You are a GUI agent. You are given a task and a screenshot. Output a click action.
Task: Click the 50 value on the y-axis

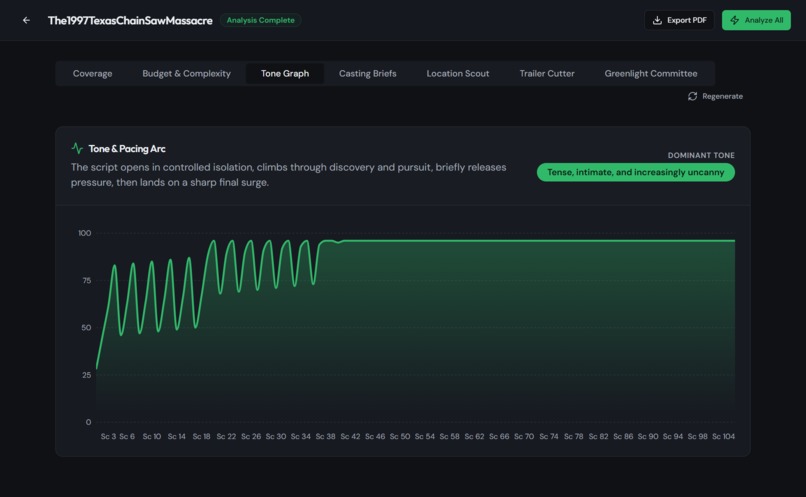coord(86,328)
